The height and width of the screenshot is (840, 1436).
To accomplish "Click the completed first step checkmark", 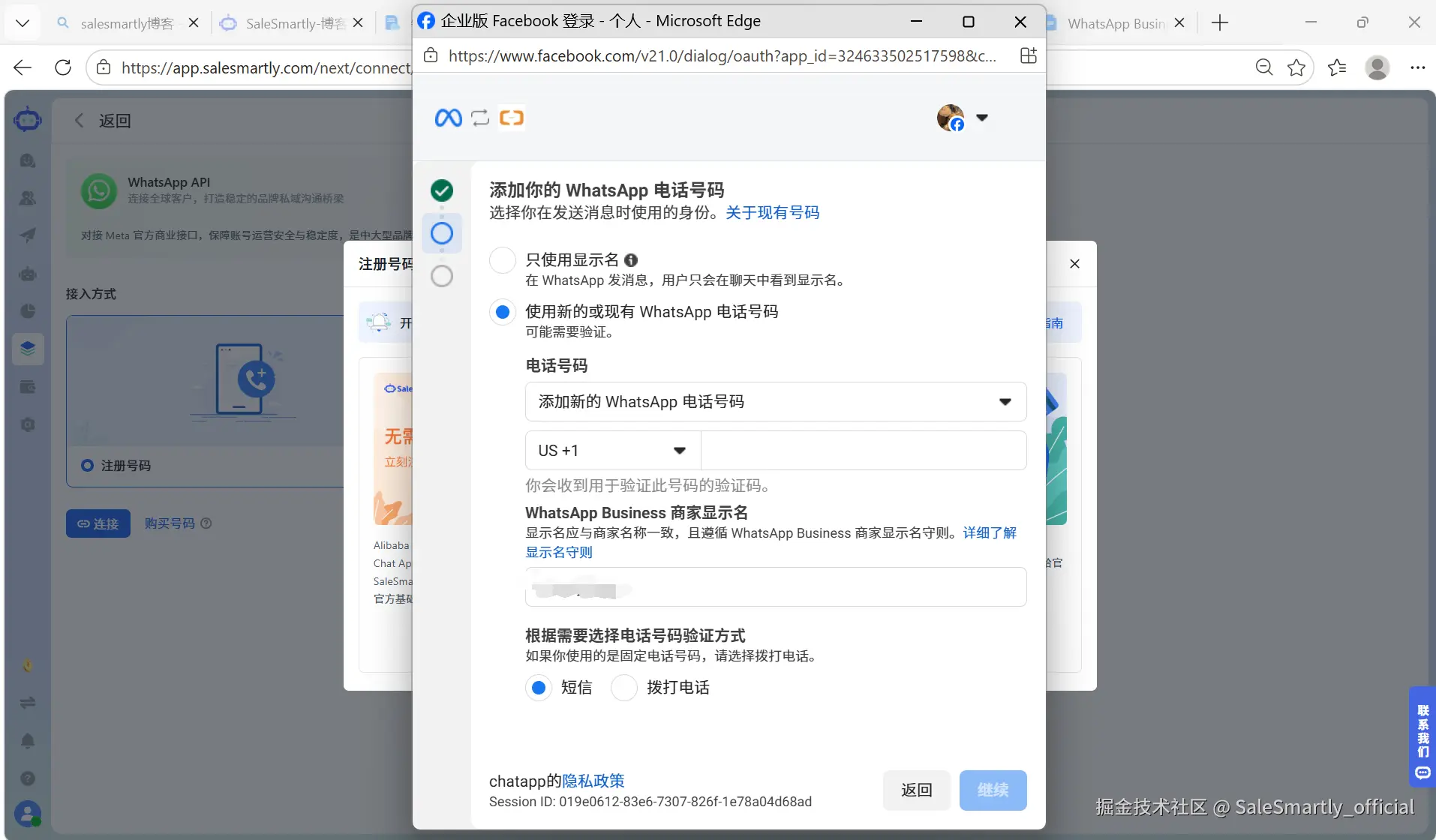I will tap(442, 190).
